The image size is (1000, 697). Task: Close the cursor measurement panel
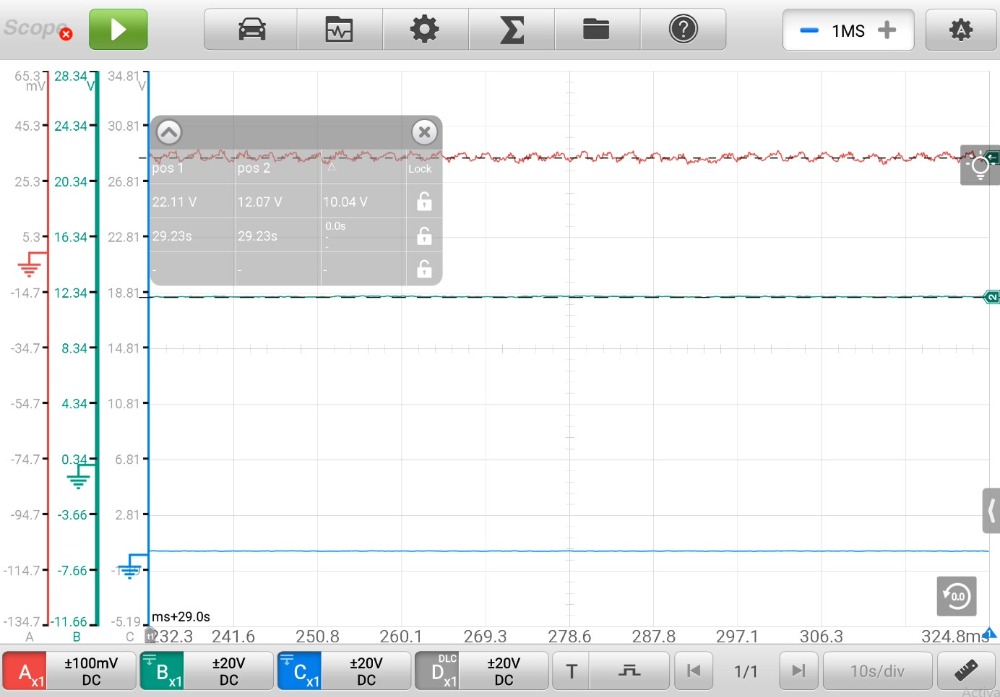click(x=424, y=132)
